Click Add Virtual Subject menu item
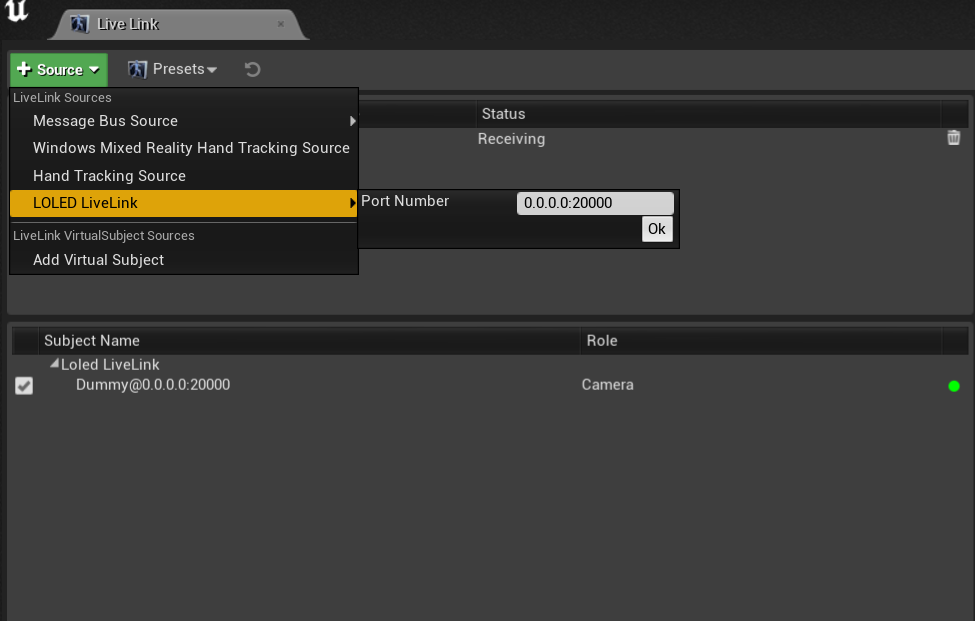 pyautogui.click(x=184, y=260)
